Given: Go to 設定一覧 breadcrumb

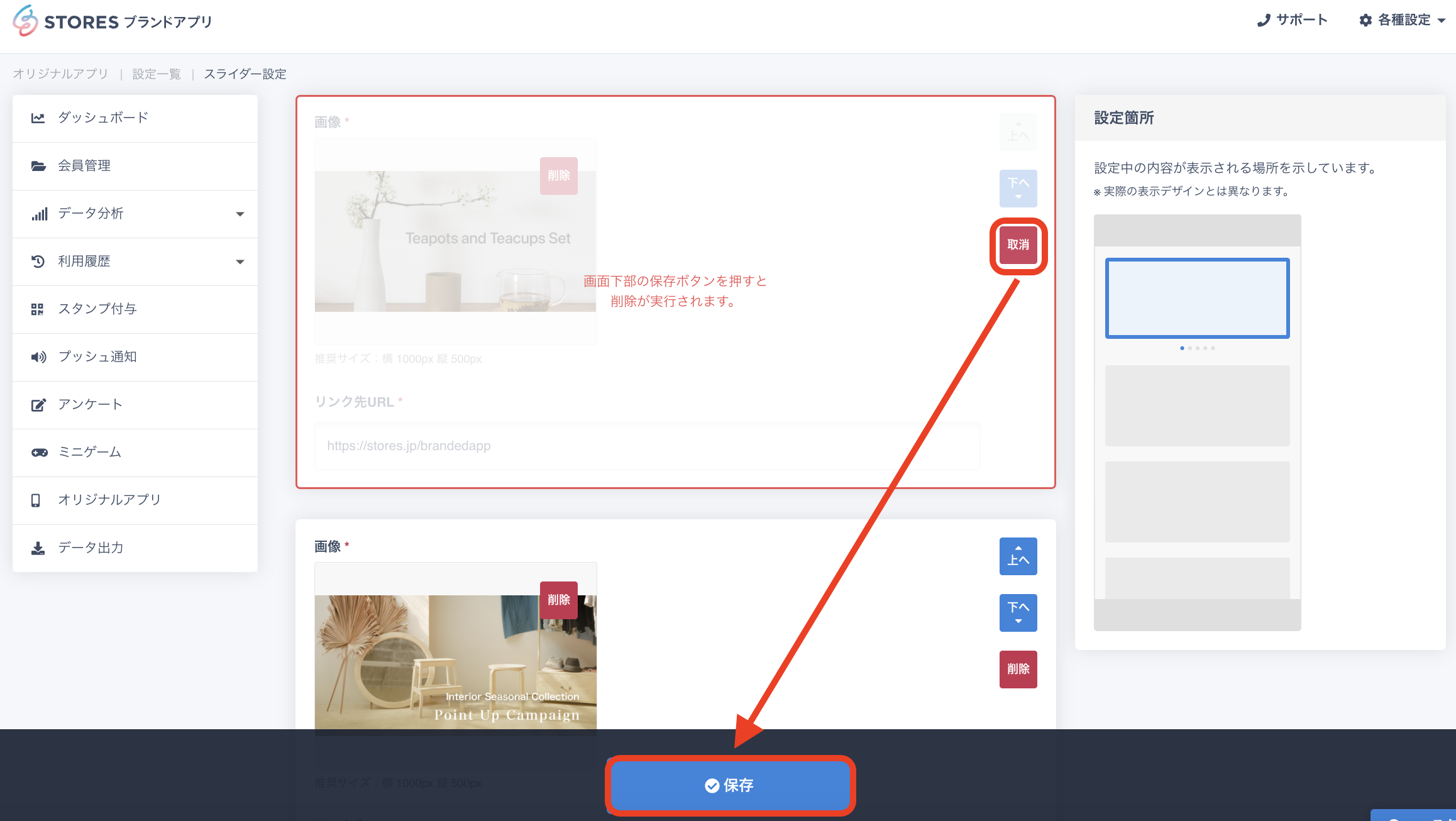Looking at the screenshot, I should pyautogui.click(x=157, y=74).
